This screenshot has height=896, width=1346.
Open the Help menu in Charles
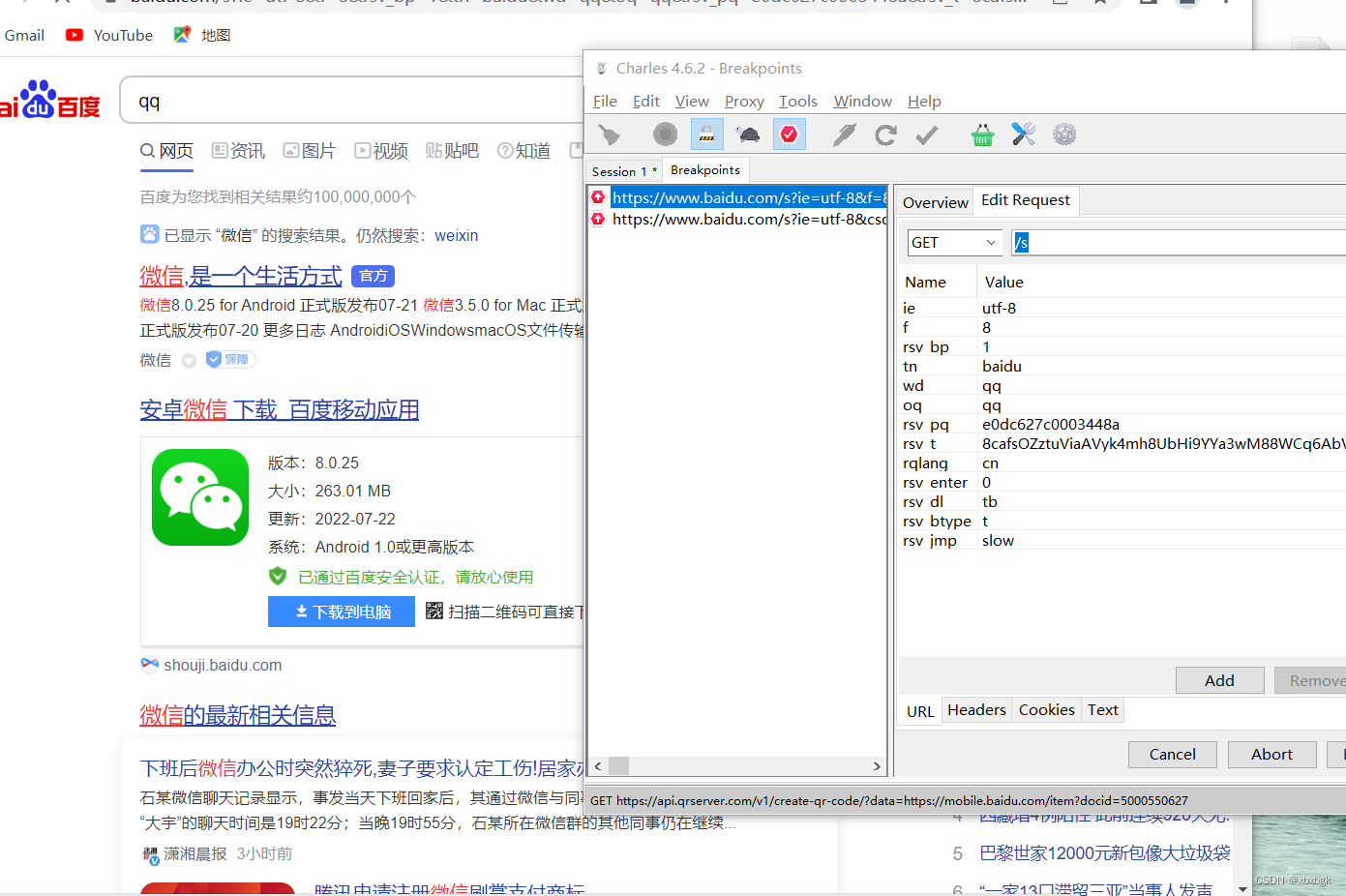click(x=924, y=102)
